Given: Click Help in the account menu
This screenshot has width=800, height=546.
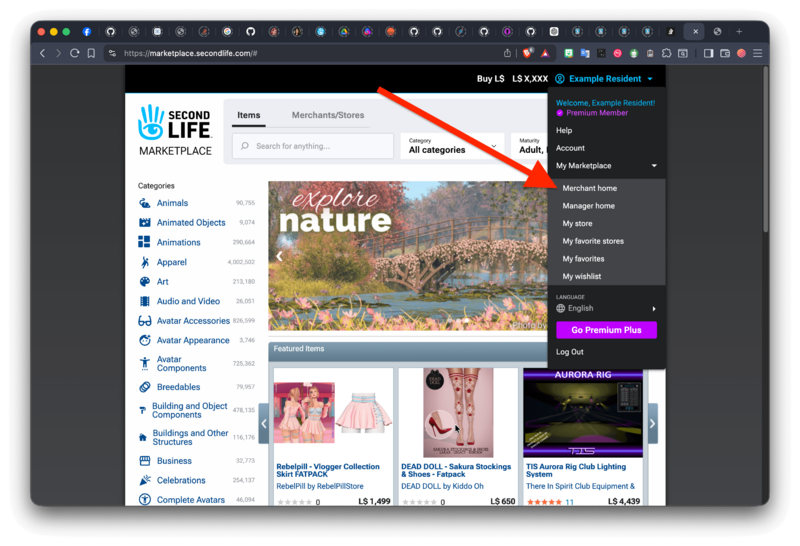Looking at the screenshot, I should click(564, 131).
